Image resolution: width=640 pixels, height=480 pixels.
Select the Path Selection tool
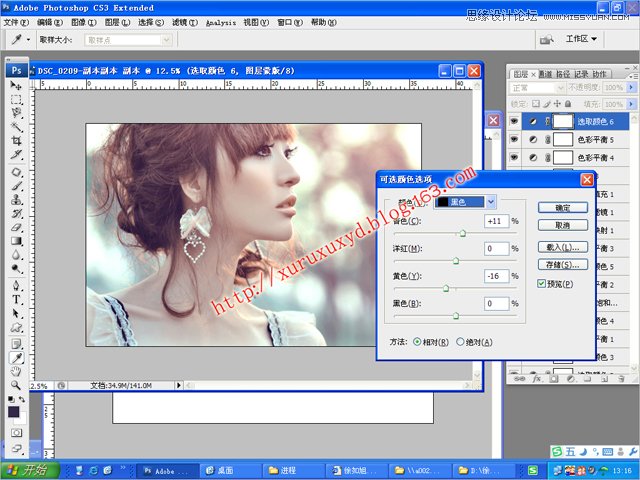(16, 313)
